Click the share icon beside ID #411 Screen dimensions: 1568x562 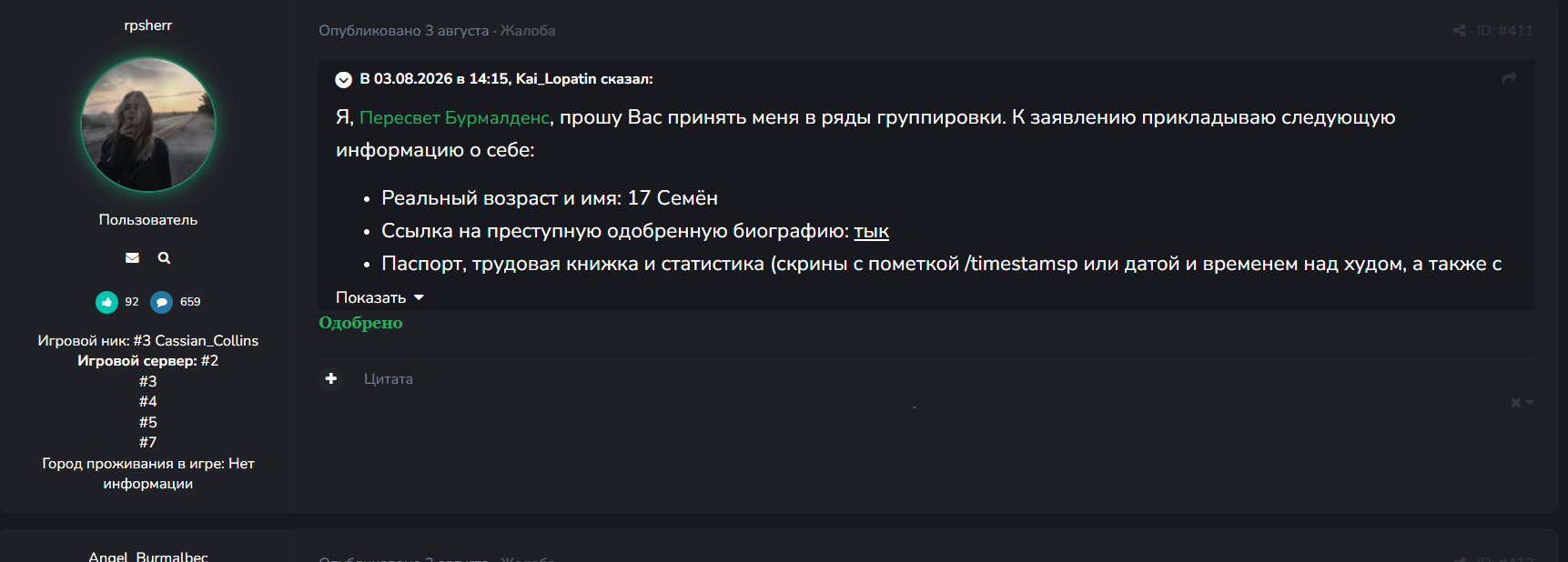tap(1460, 30)
